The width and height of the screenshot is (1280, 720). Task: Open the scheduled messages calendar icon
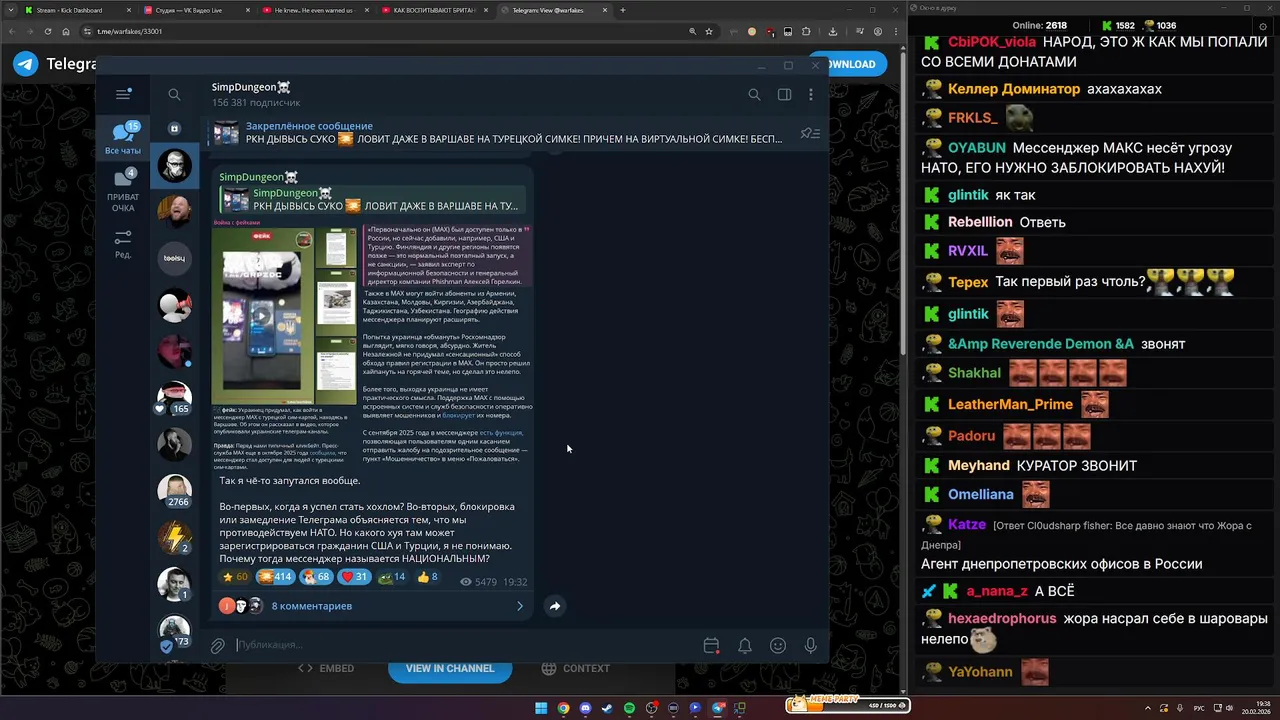(x=711, y=646)
